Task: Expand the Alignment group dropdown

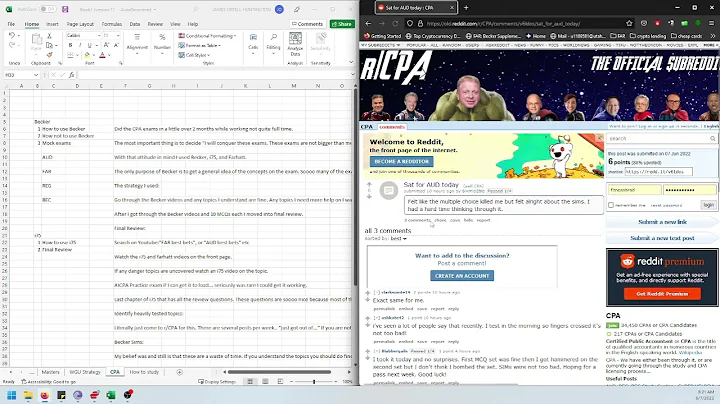Action: click(x=137, y=54)
